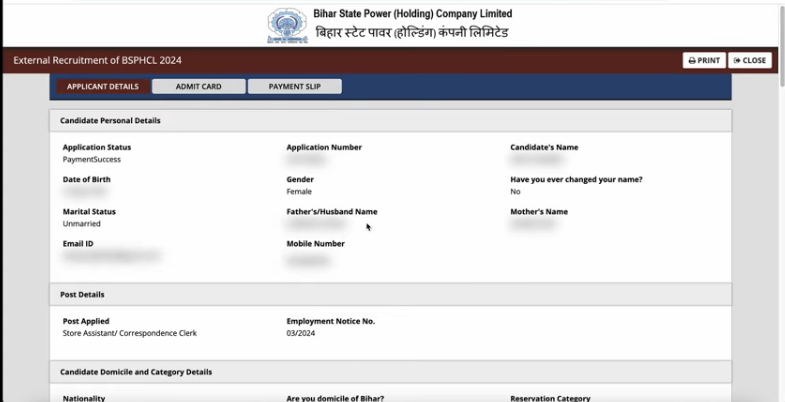This screenshot has height=402, width=785.
Task: Click the vertical scrollbar thumb
Action: tap(782, 48)
